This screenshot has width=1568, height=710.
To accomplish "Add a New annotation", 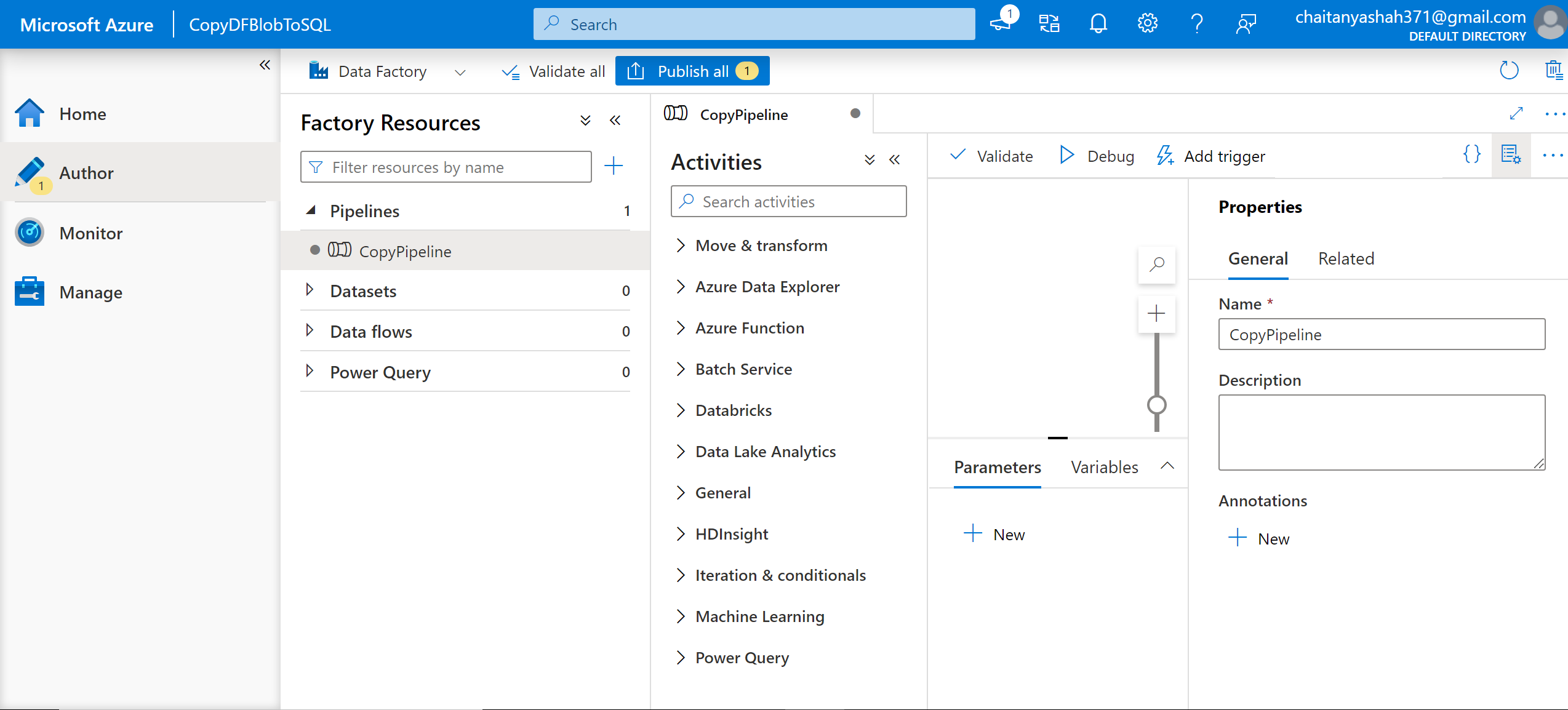I will pos(1258,538).
